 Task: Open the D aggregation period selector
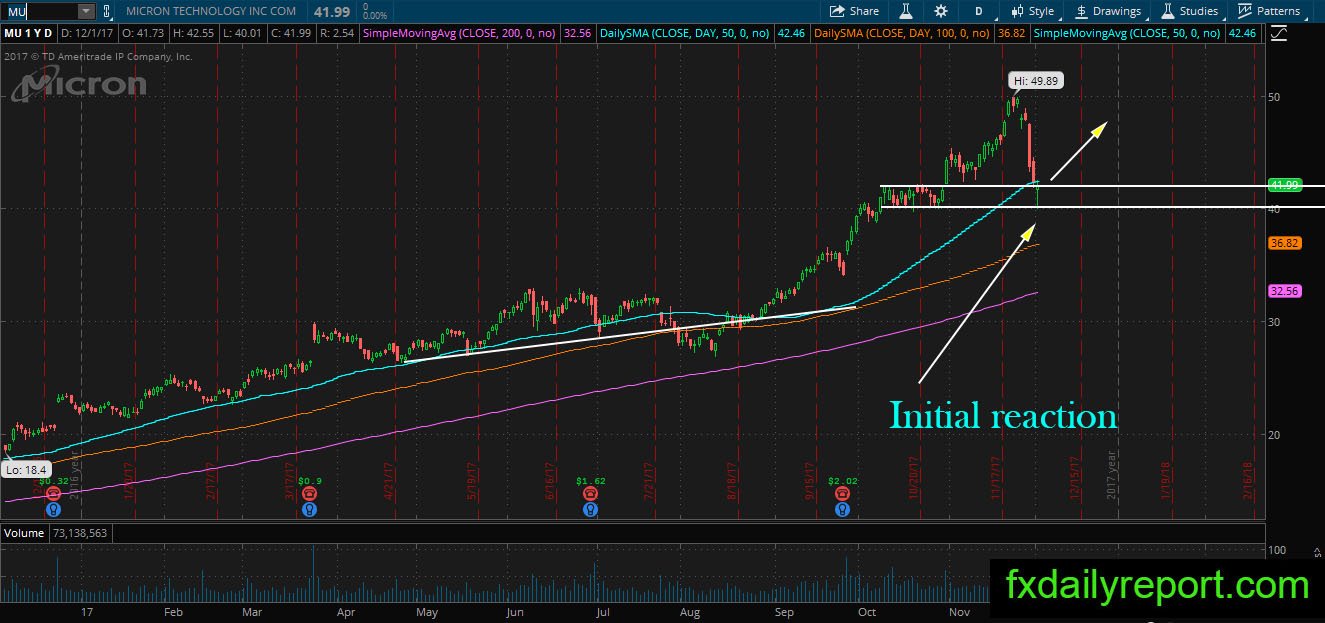(978, 11)
